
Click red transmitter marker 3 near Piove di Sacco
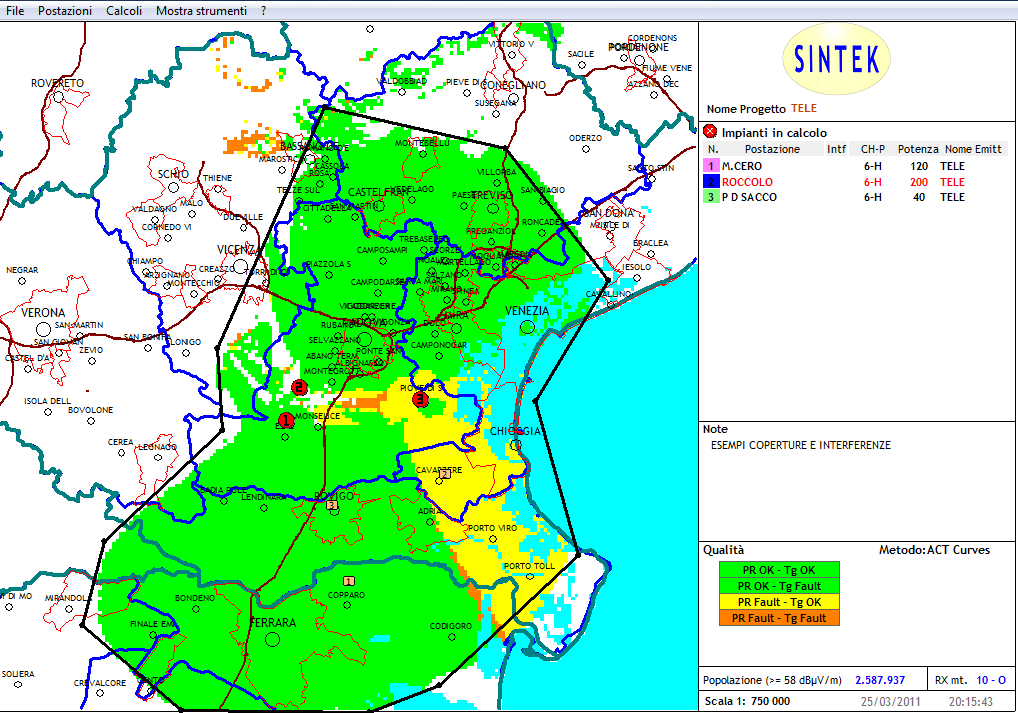[x=420, y=399]
